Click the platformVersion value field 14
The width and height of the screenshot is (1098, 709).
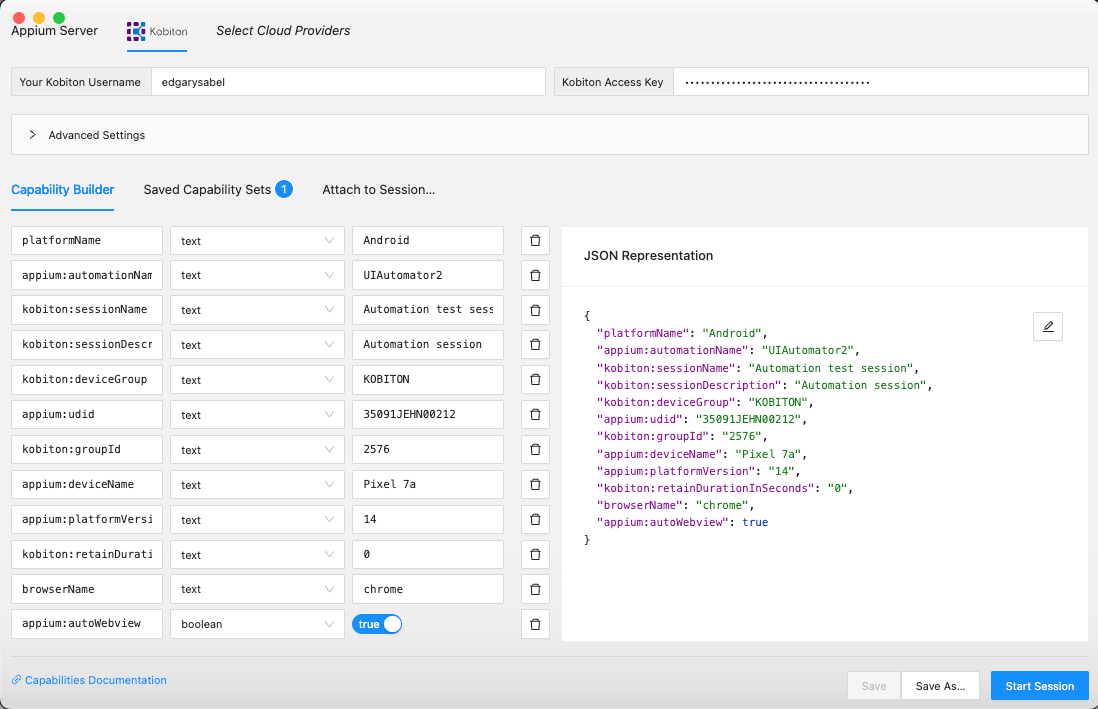[x=428, y=519]
